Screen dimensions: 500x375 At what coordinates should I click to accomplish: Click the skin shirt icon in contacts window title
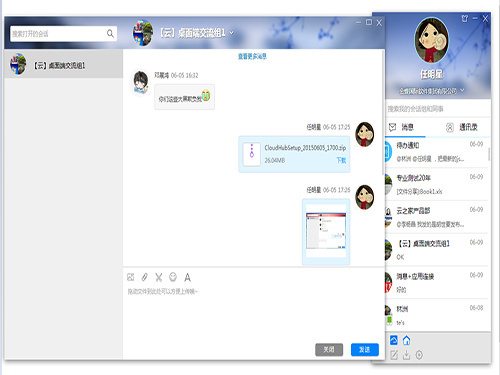click(x=464, y=19)
